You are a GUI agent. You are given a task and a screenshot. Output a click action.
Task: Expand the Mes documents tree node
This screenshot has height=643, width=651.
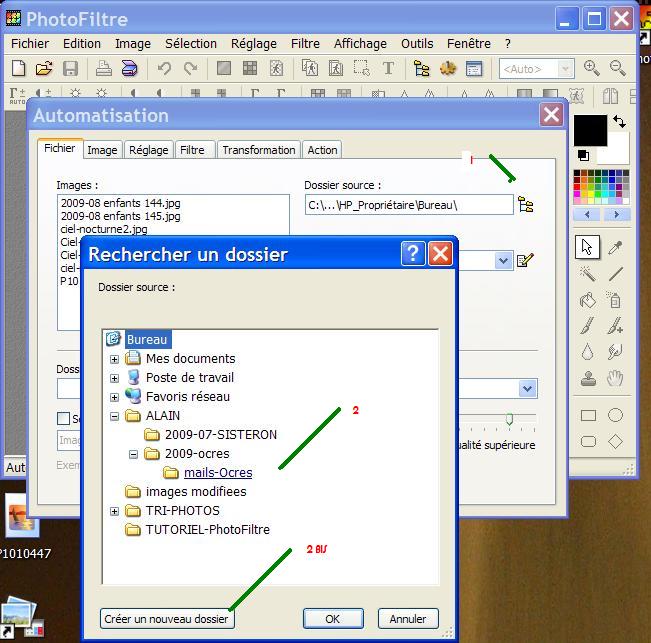114,359
